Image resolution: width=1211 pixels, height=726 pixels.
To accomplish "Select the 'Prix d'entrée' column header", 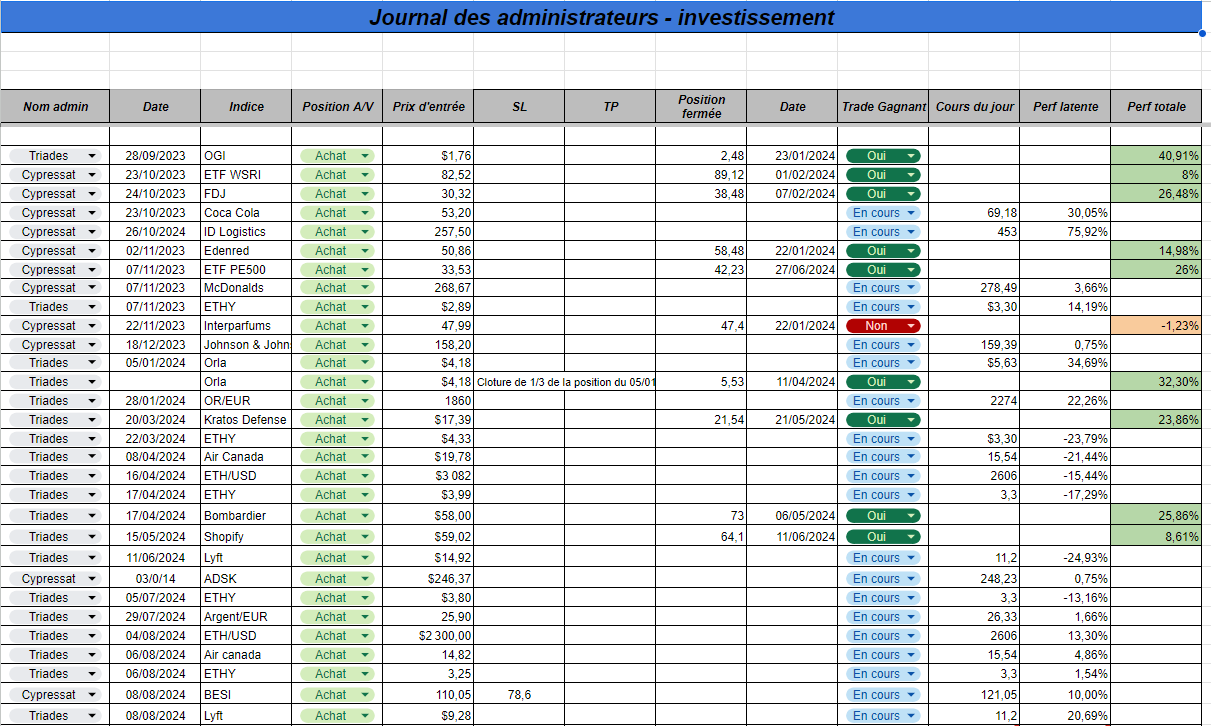I will tap(428, 107).
